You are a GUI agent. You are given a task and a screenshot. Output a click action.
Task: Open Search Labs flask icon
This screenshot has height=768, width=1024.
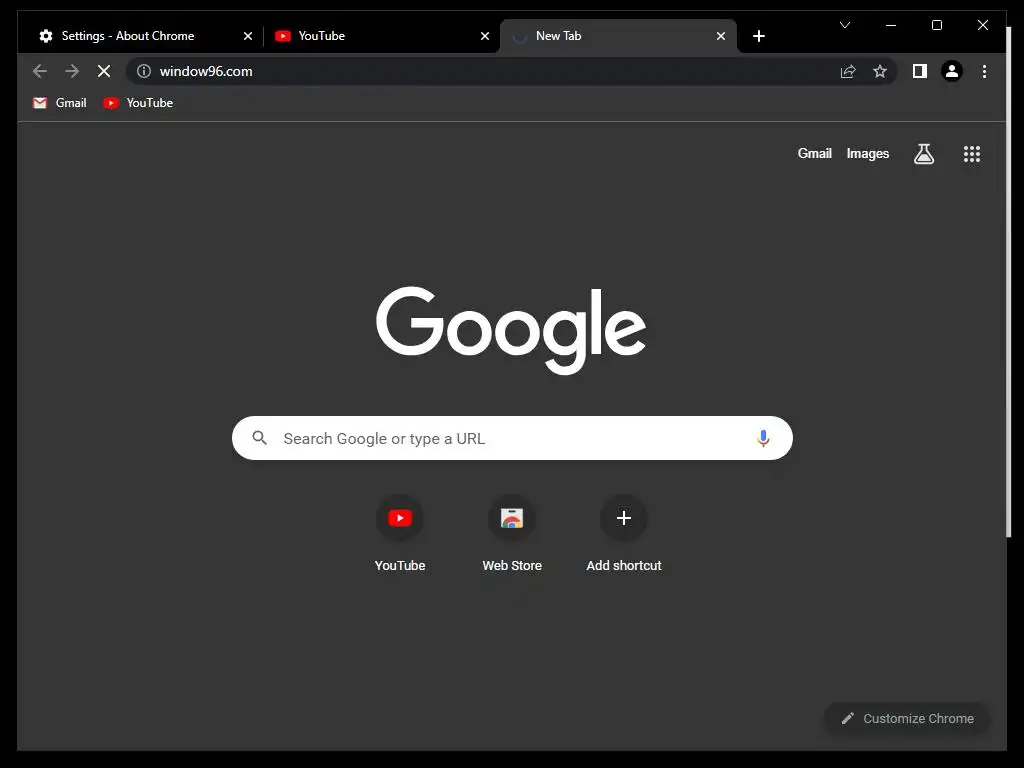(x=923, y=154)
